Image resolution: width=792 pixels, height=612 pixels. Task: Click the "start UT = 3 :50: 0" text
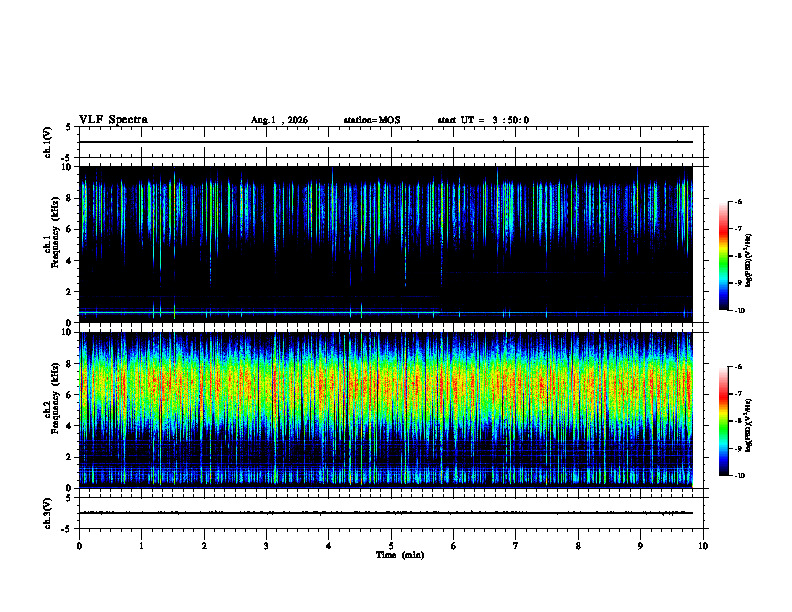483,120
